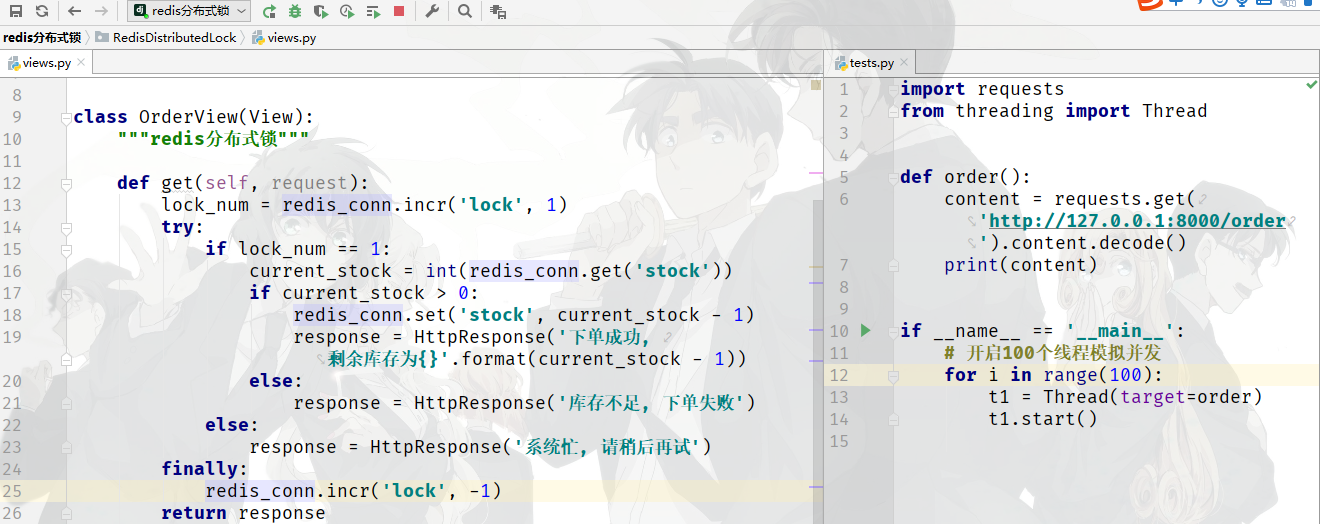
Task: Click "if __name__ == '__main__':" line
Action: click(1043, 331)
